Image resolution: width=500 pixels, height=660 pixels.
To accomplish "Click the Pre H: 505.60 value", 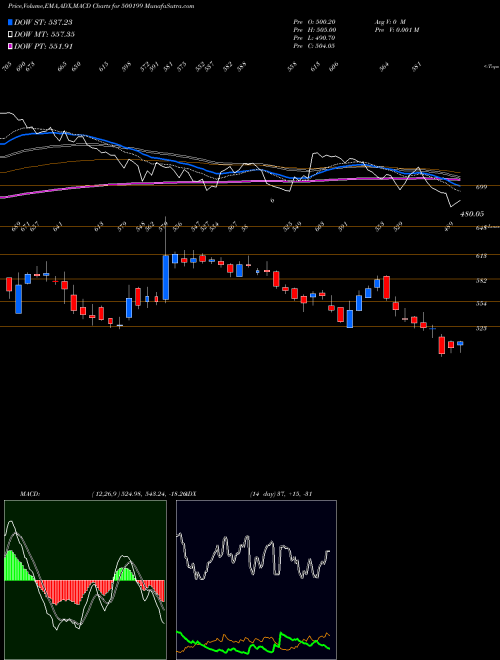I will [314, 30].
